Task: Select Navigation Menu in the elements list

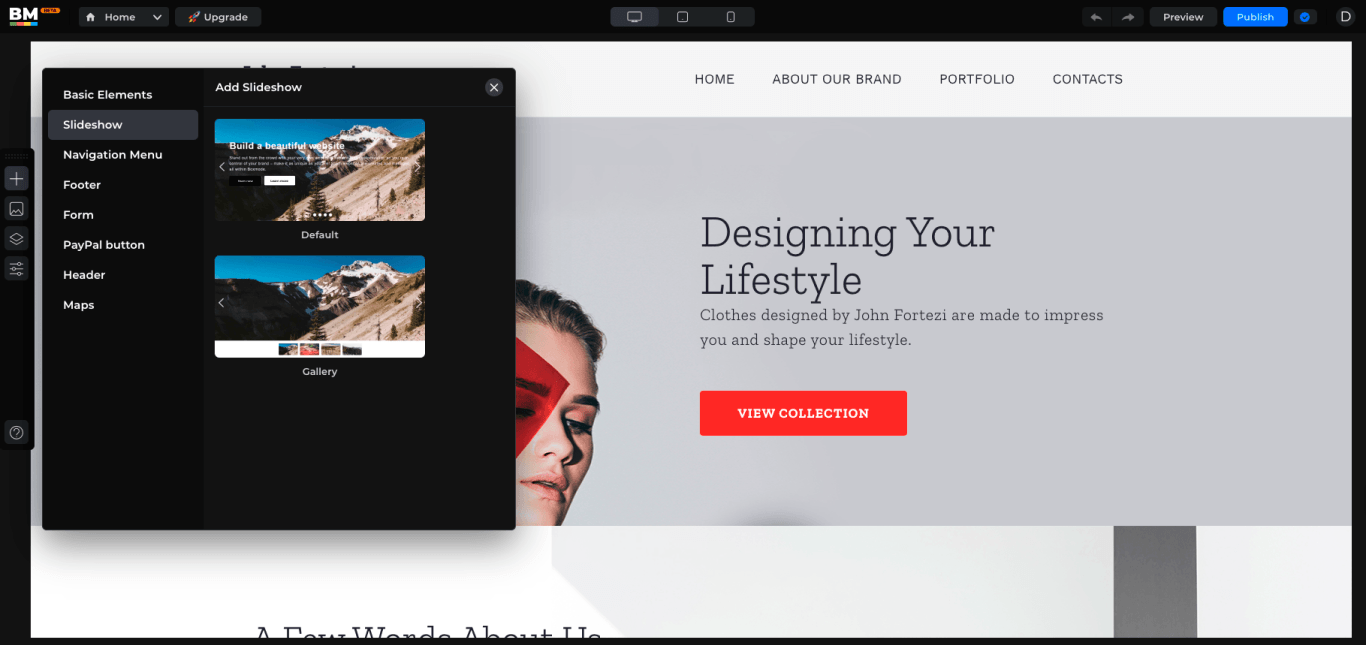Action: click(112, 154)
